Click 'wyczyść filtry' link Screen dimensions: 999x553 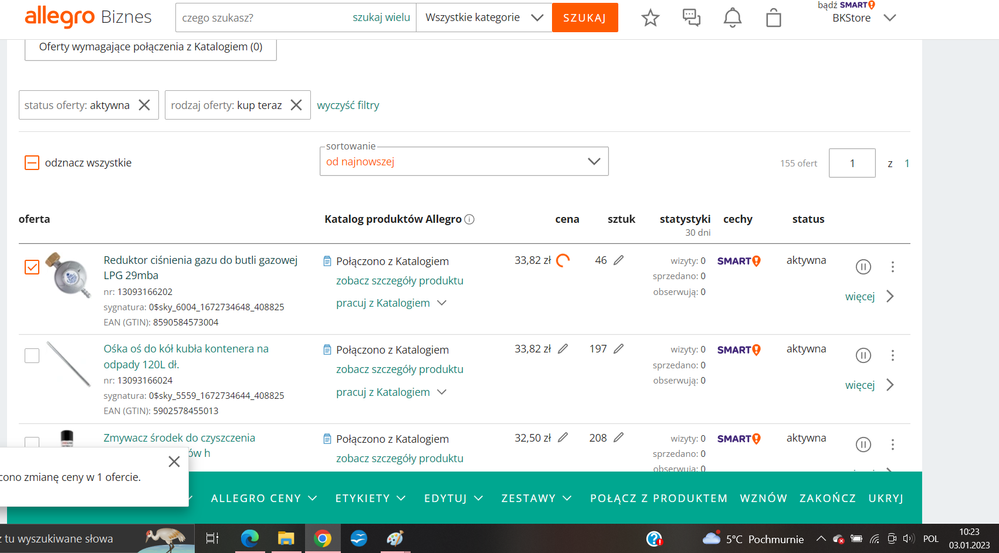(348, 105)
